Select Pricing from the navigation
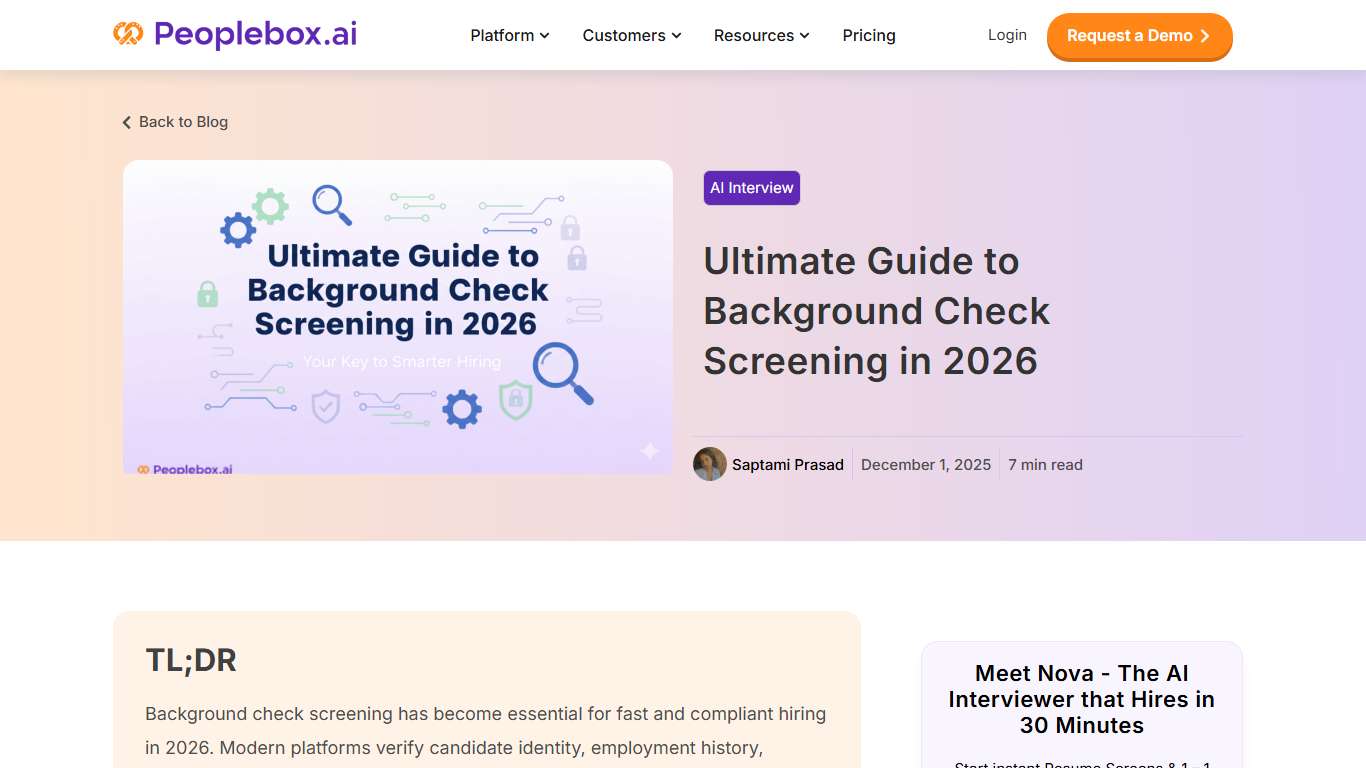 pyautogui.click(x=868, y=35)
